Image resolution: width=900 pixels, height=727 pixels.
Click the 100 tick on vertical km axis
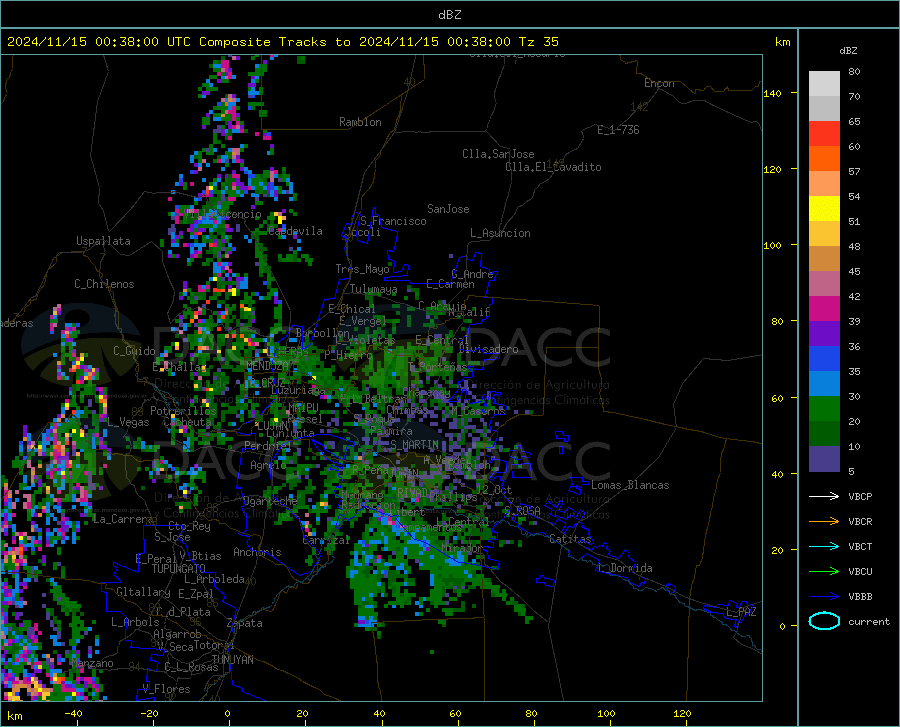[772, 246]
